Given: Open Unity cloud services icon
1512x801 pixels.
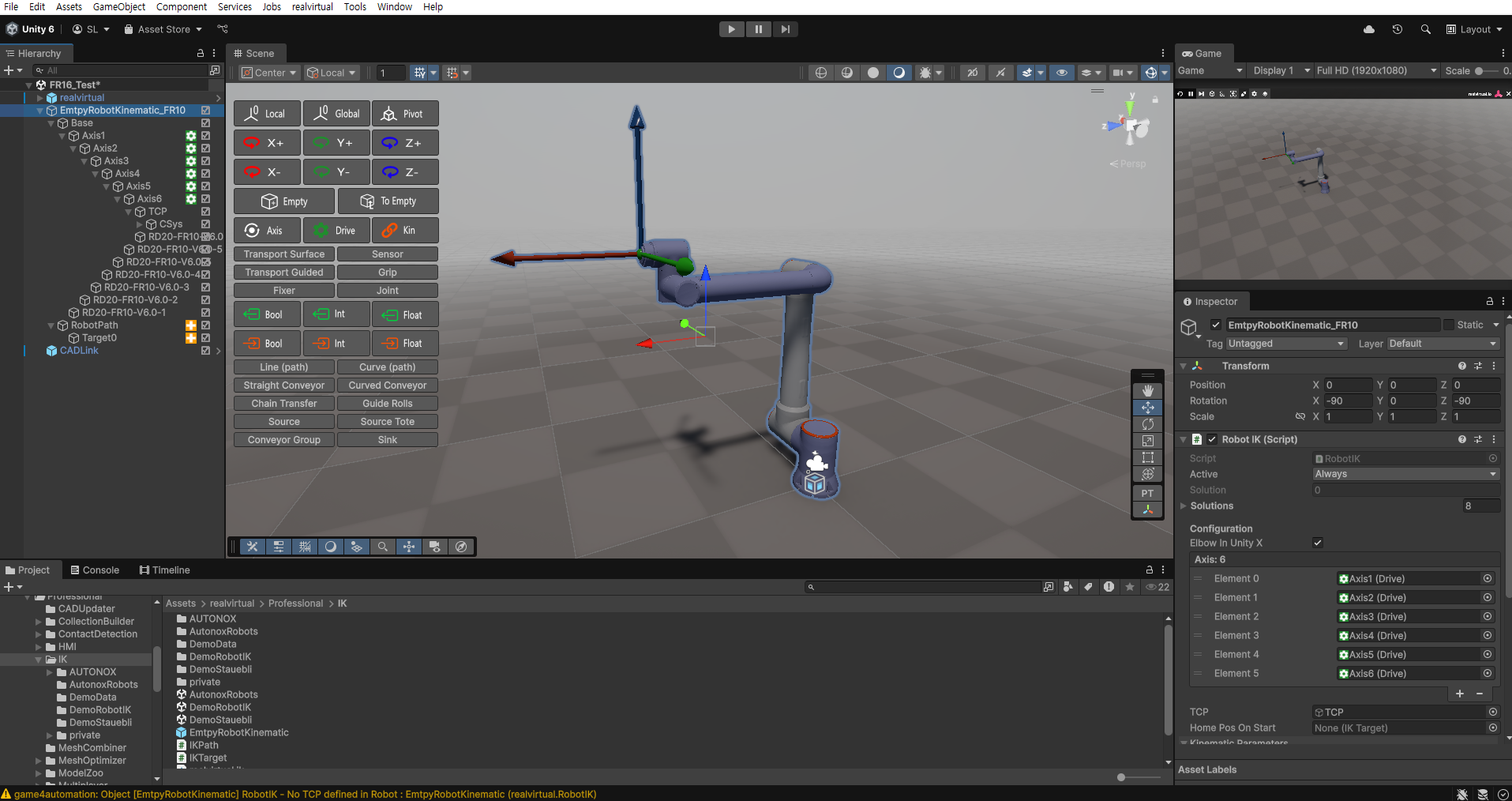Looking at the screenshot, I should pos(1369,29).
